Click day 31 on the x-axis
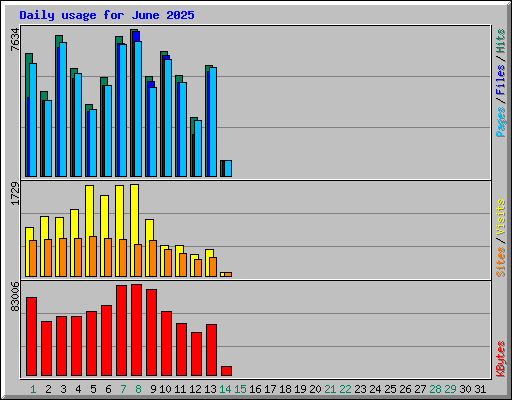The width and height of the screenshot is (512, 400). click(x=480, y=389)
